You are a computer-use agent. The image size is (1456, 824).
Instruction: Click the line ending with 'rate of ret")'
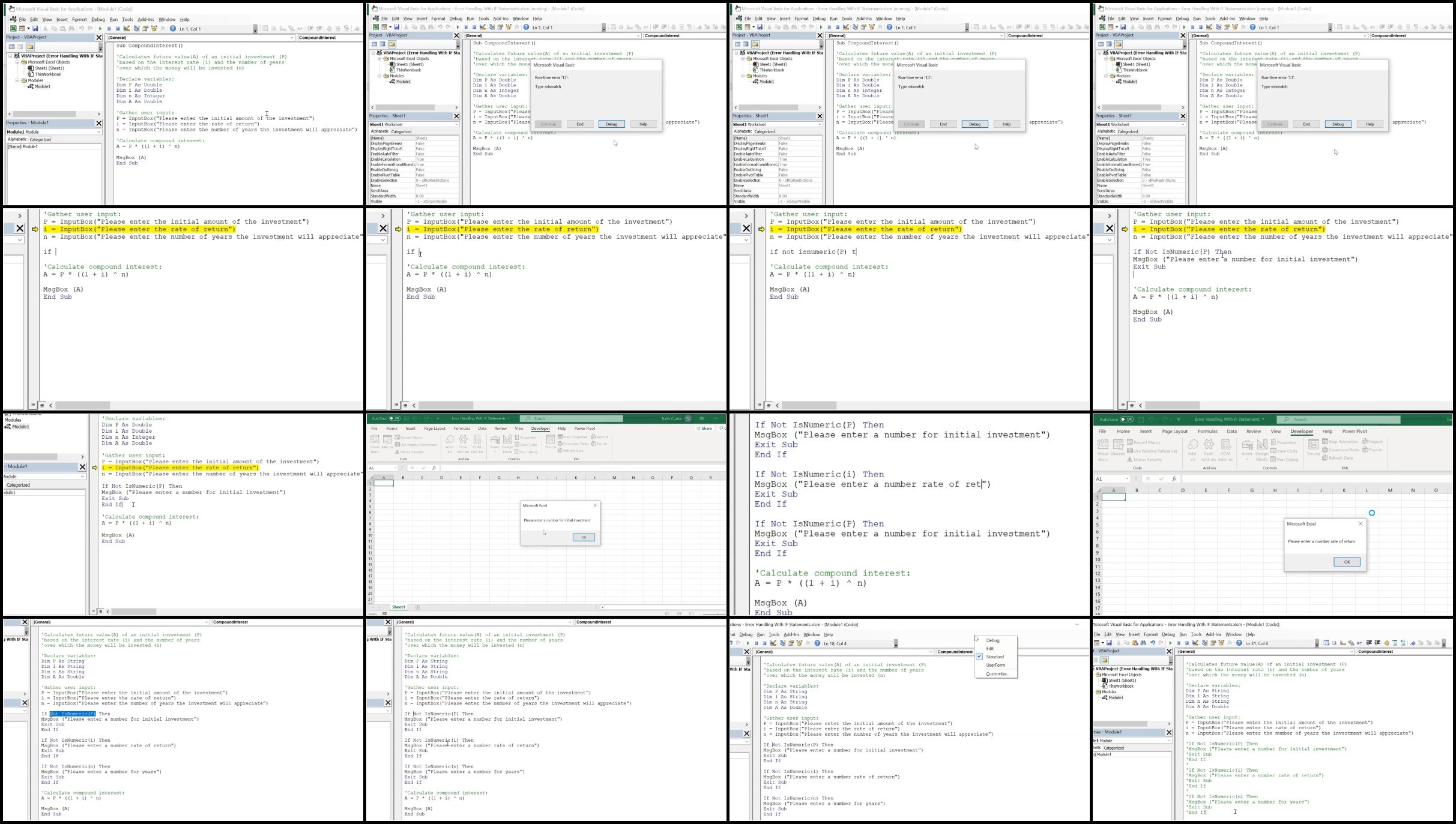pyautogui.click(x=872, y=484)
